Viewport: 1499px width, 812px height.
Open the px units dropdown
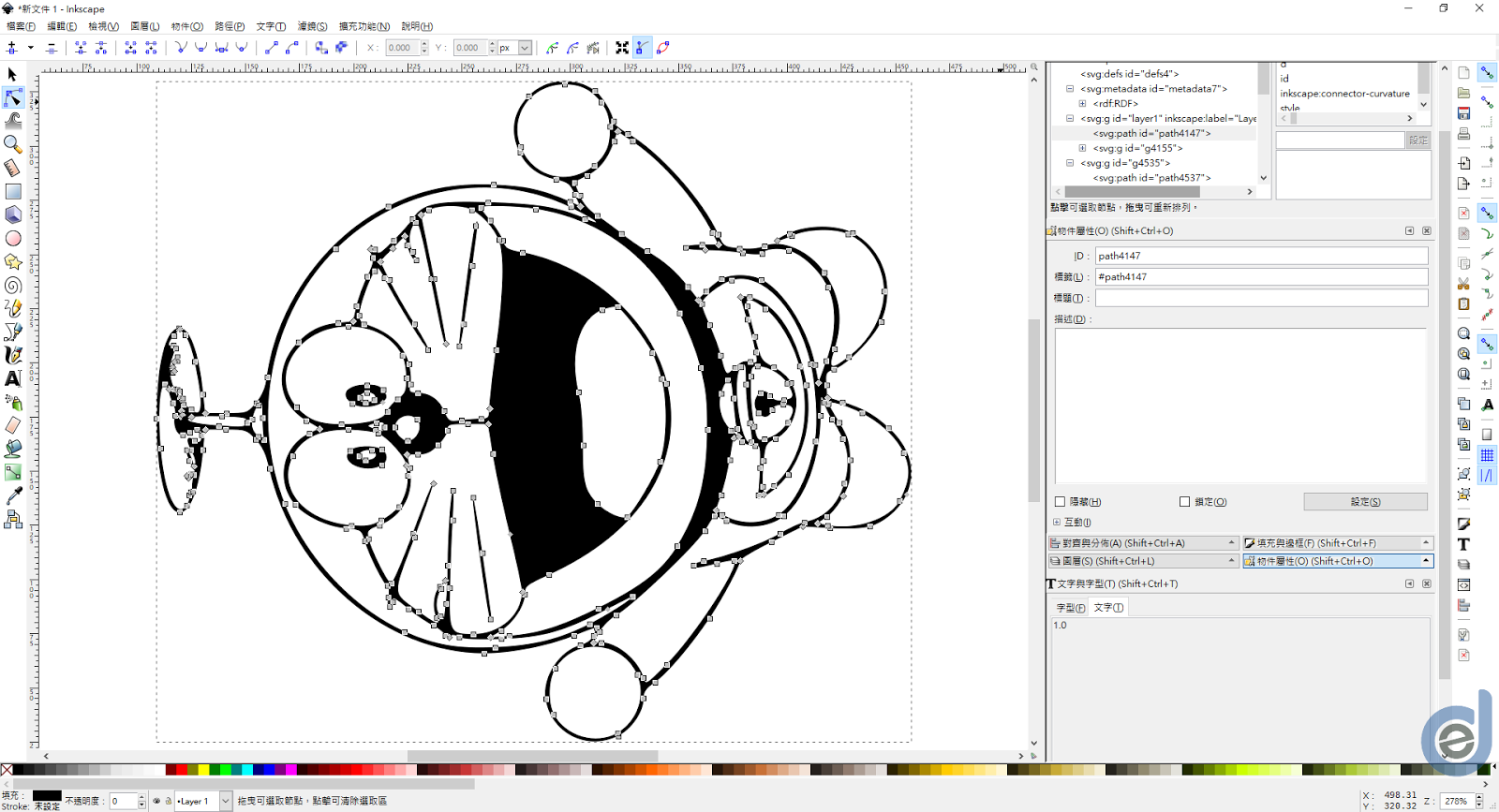525,48
